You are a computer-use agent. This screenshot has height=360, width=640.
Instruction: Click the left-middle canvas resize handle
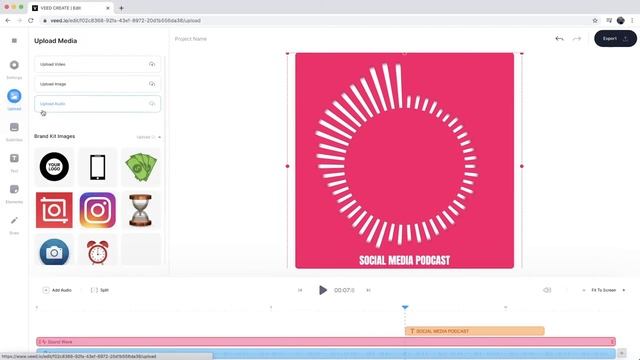pyautogui.click(x=287, y=166)
